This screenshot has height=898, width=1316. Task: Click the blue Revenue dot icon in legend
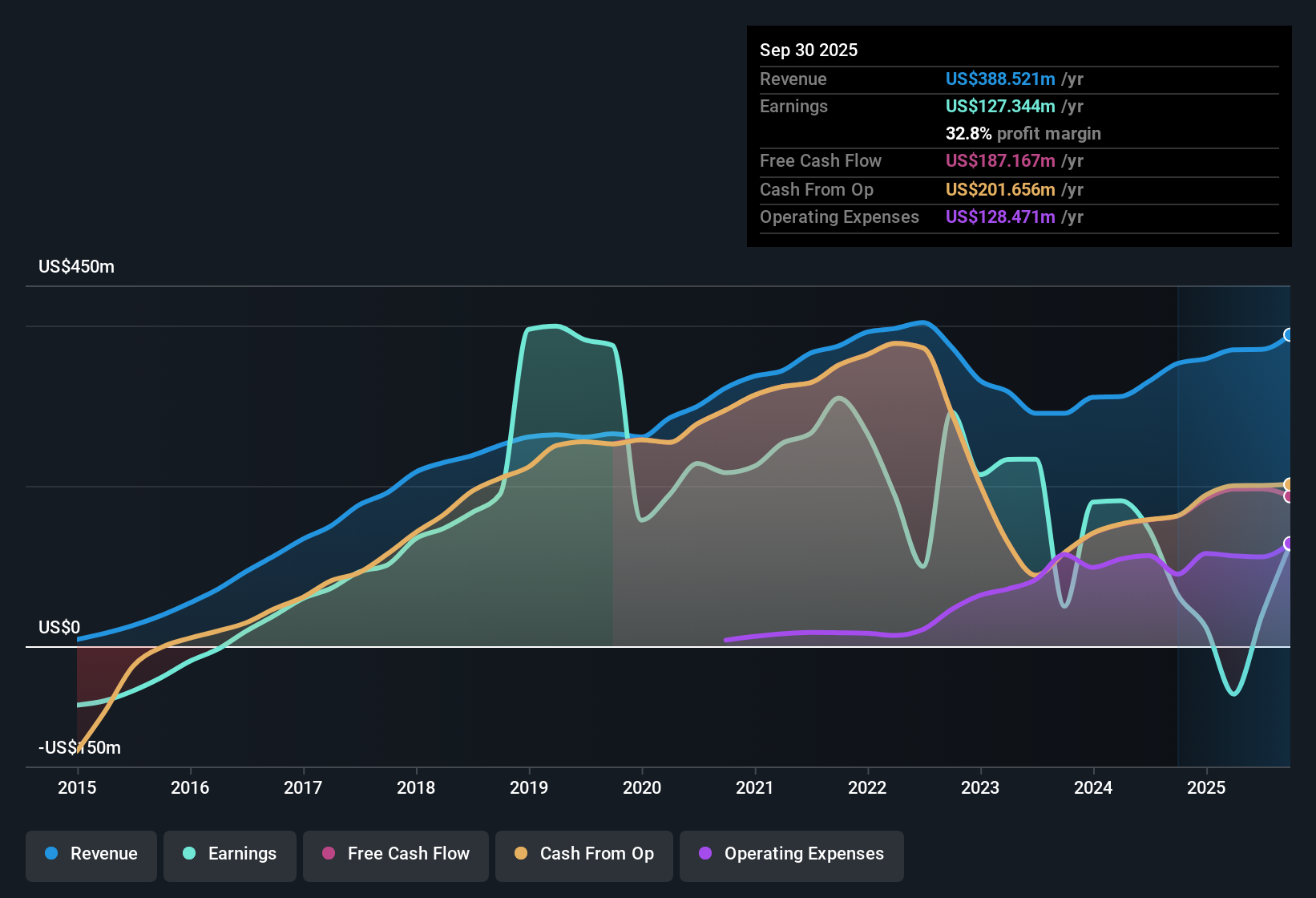[x=50, y=854]
